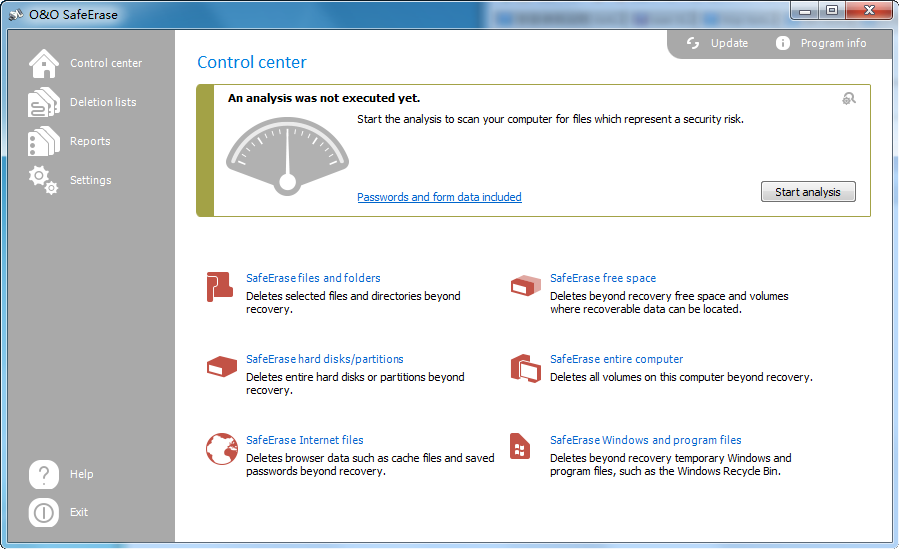The height and width of the screenshot is (550, 900).
Task: Open Deletion lists via its document icon
Action: (x=44, y=102)
